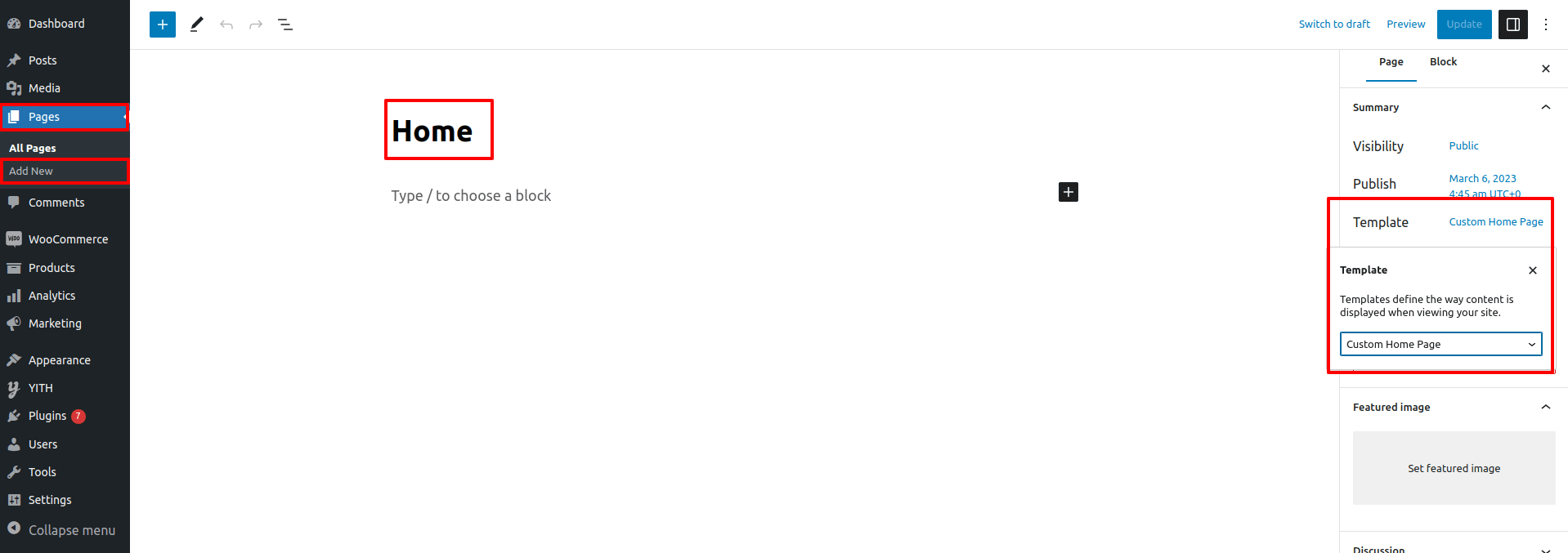Select the pencil Tools icon
The image size is (1568, 553).
pyautogui.click(x=196, y=25)
